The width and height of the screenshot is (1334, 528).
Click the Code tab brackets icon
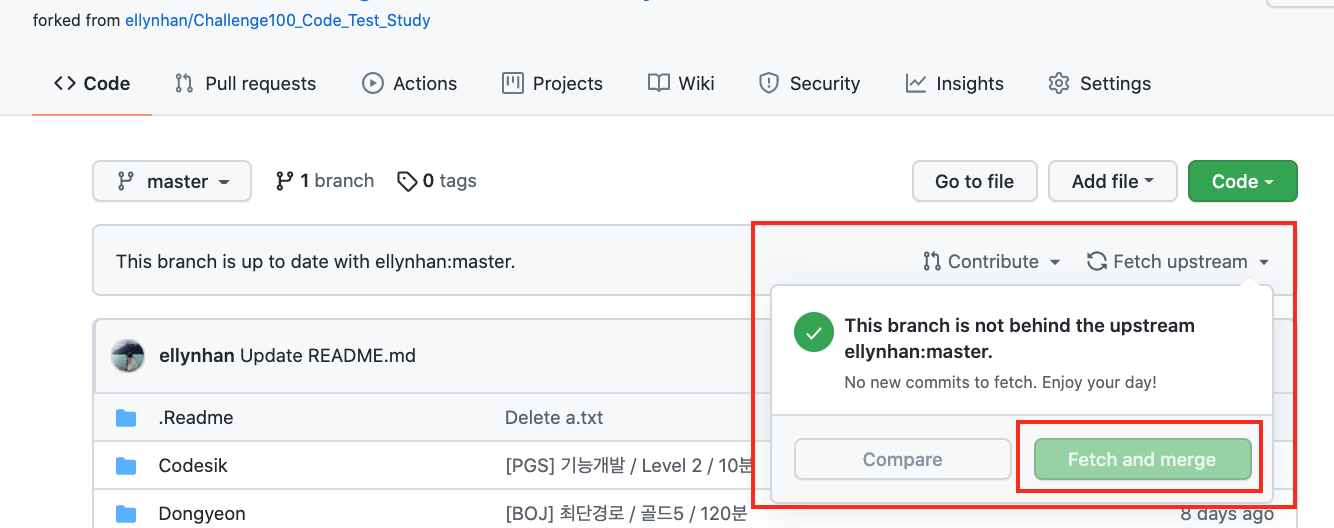[65, 84]
